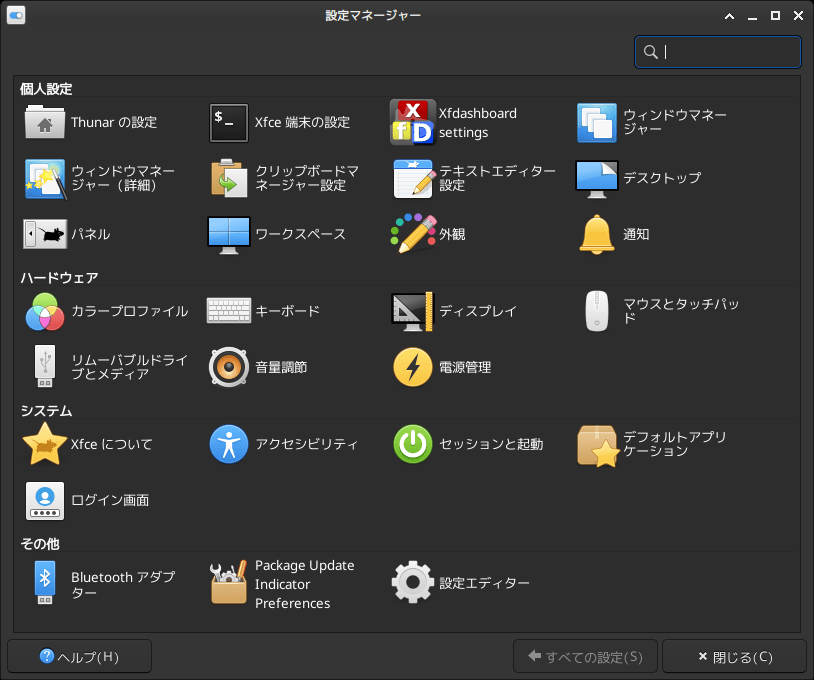Open パネル settings icon
Viewport: 814px width, 680px height.
(x=44, y=234)
